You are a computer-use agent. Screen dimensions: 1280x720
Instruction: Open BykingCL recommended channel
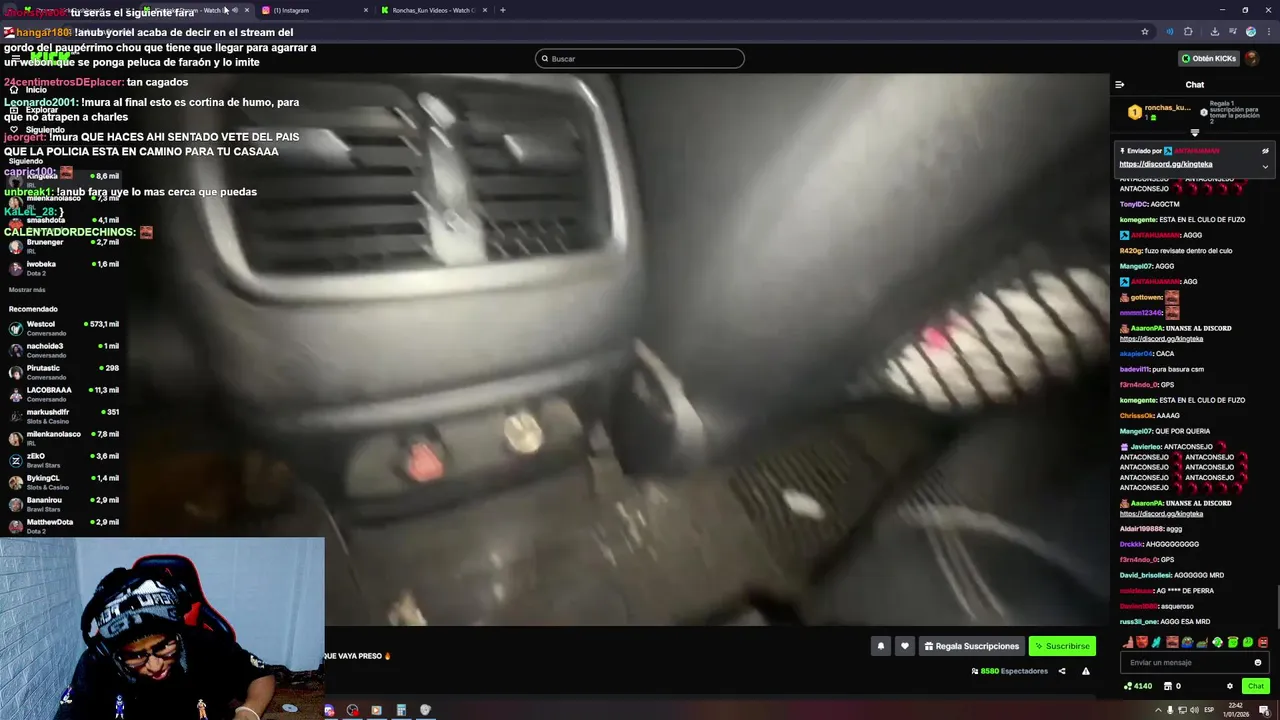click(x=64, y=482)
